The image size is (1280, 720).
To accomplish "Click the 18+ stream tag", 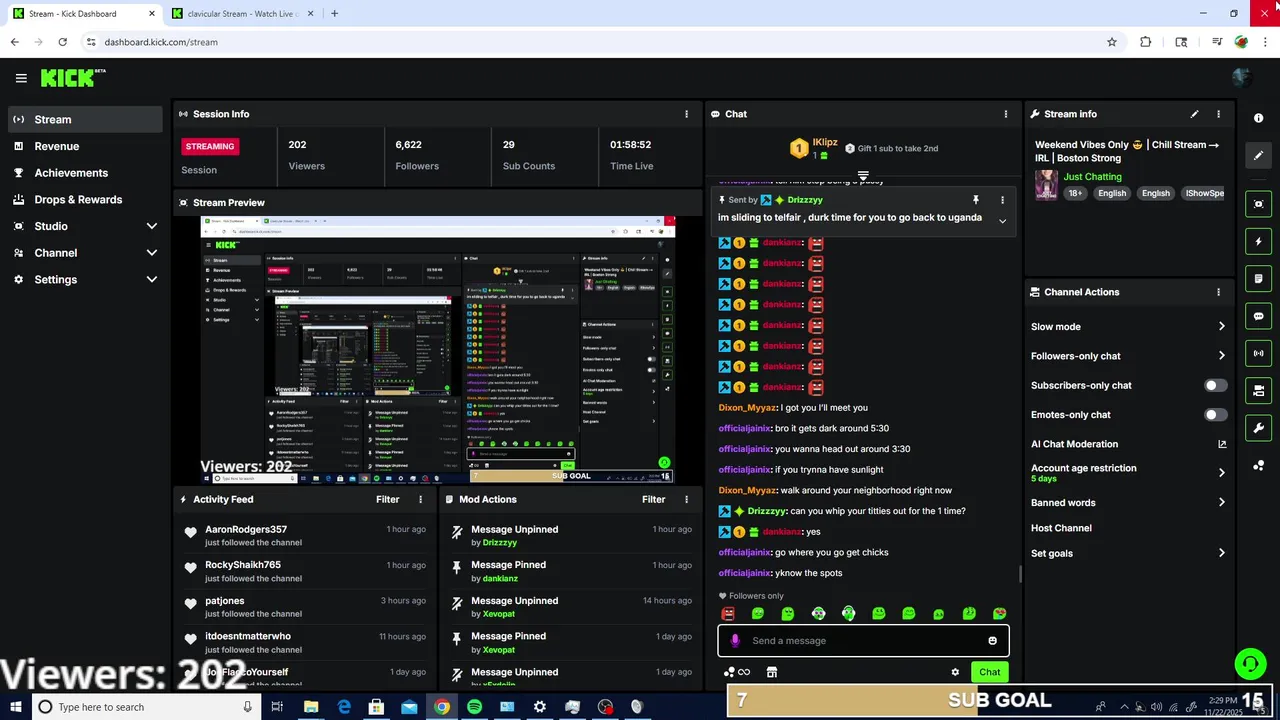I will coord(1074,193).
